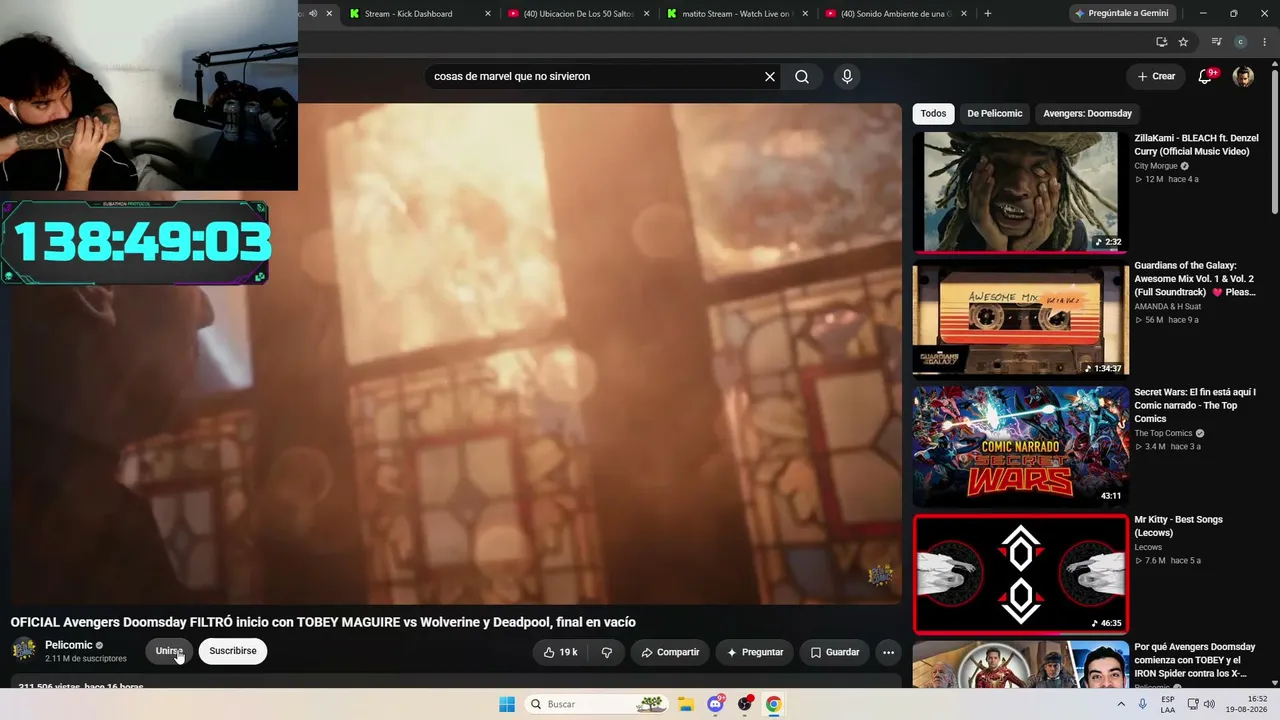Click the Secret Wars video title
Viewport: 1280px width, 720px height.
(x=1195, y=405)
